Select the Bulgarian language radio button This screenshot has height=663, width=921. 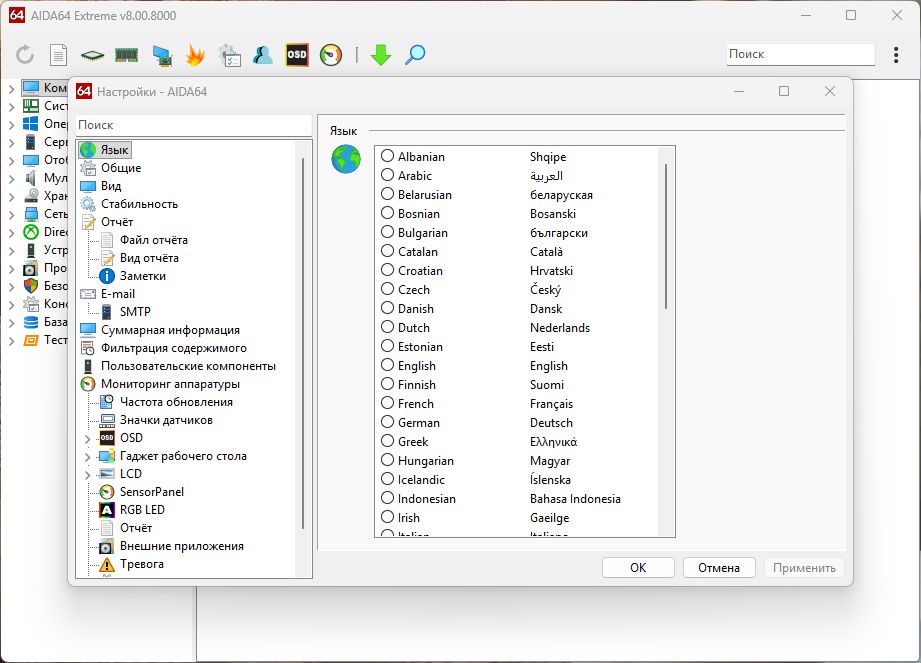pyautogui.click(x=387, y=232)
